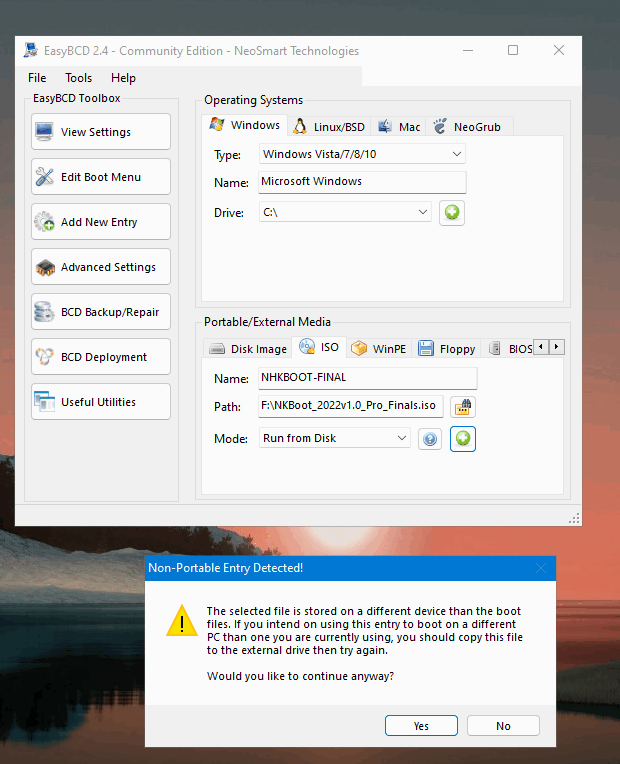Click the blue help icon beside Mode
The image size is (620, 764).
coord(430,439)
